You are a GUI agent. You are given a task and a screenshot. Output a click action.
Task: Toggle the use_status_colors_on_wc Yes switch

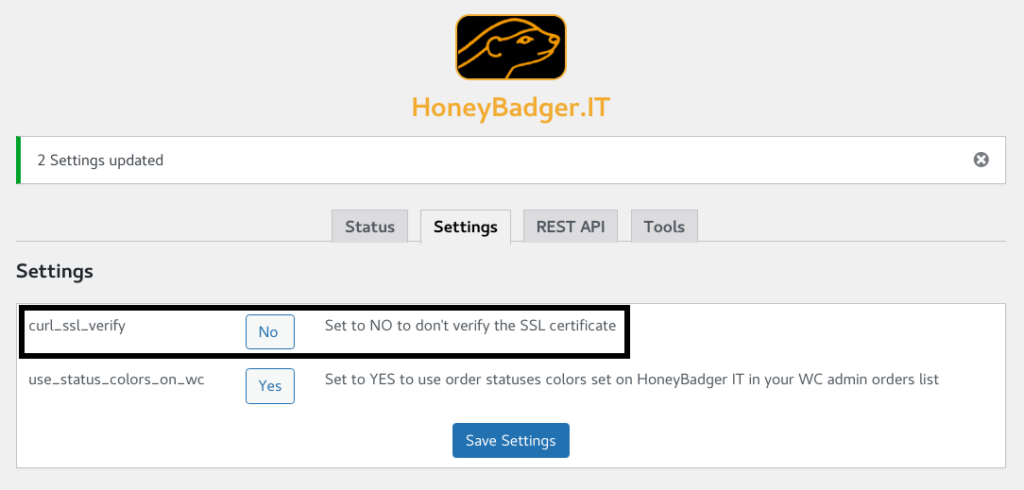click(x=270, y=386)
